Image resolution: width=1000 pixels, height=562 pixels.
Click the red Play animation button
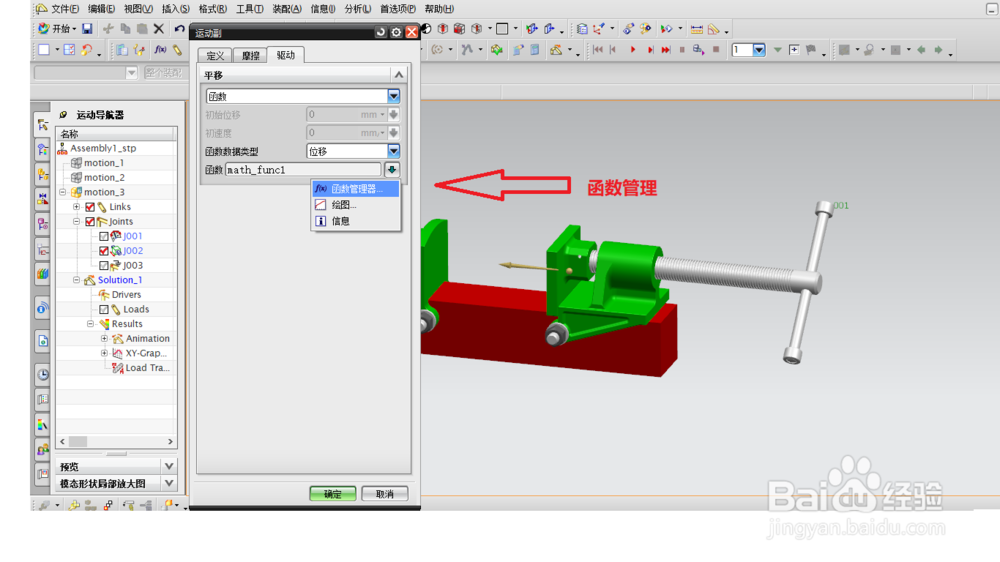pos(633,49)
